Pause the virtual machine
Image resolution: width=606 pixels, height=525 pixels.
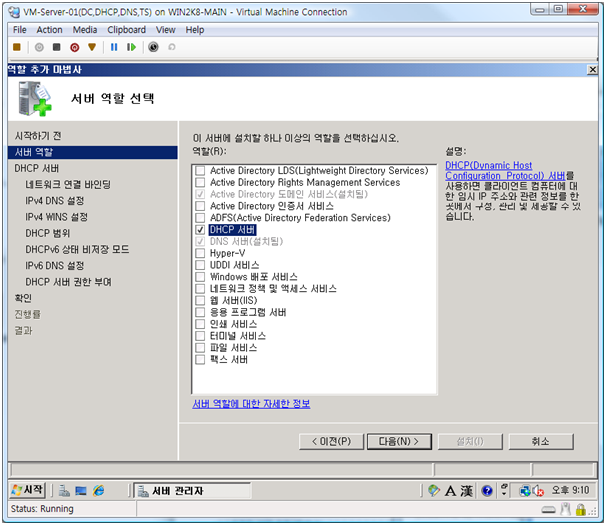coord(114,47)
